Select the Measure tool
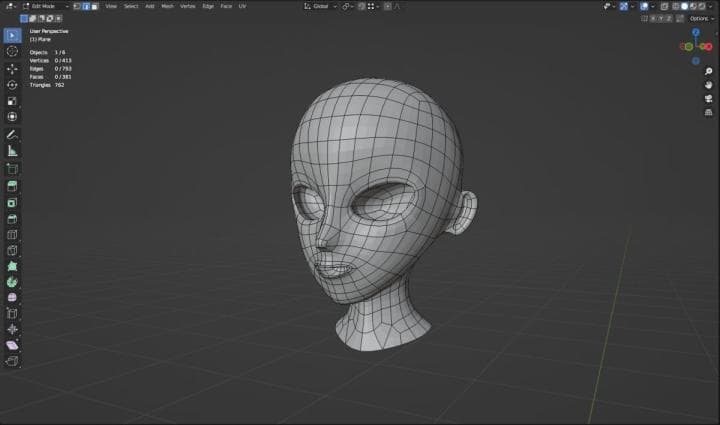Screen dimensions: 720x425 point(12,151)
